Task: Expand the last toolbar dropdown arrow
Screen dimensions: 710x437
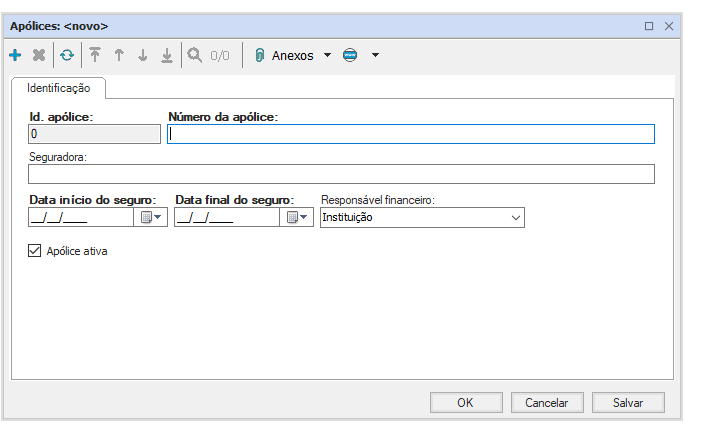Action: (375, 56)
